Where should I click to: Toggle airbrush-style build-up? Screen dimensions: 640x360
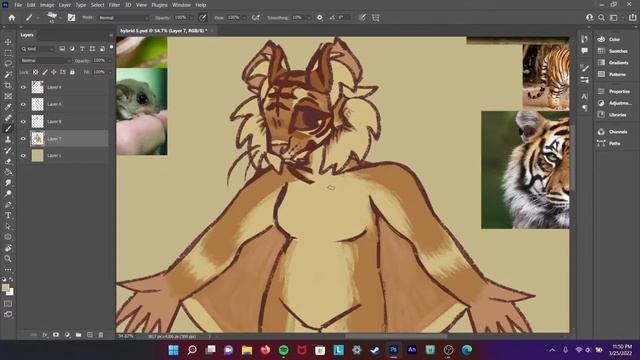(x=256, y=18)
